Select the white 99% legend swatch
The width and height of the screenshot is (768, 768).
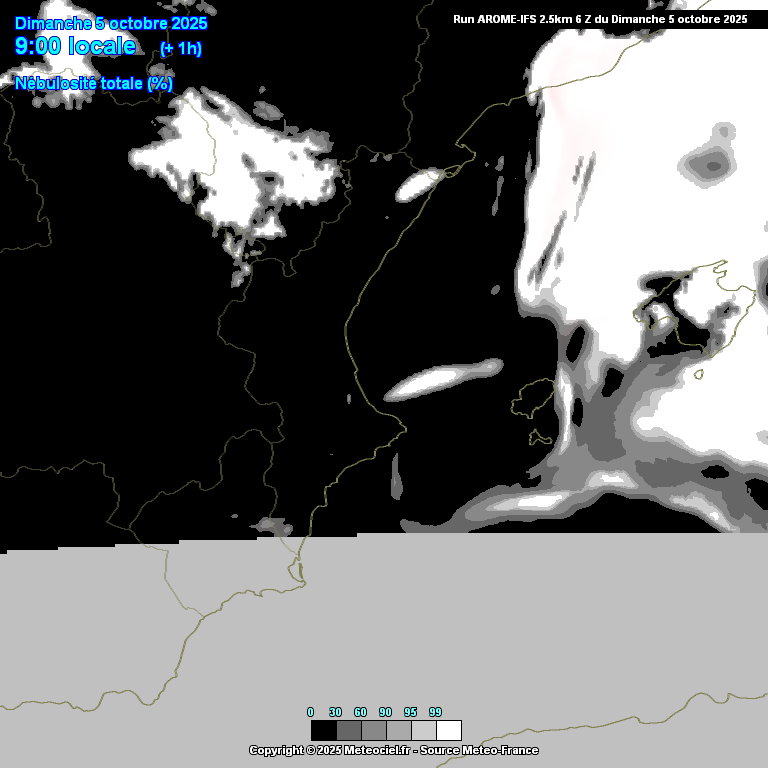click(448, 730)
